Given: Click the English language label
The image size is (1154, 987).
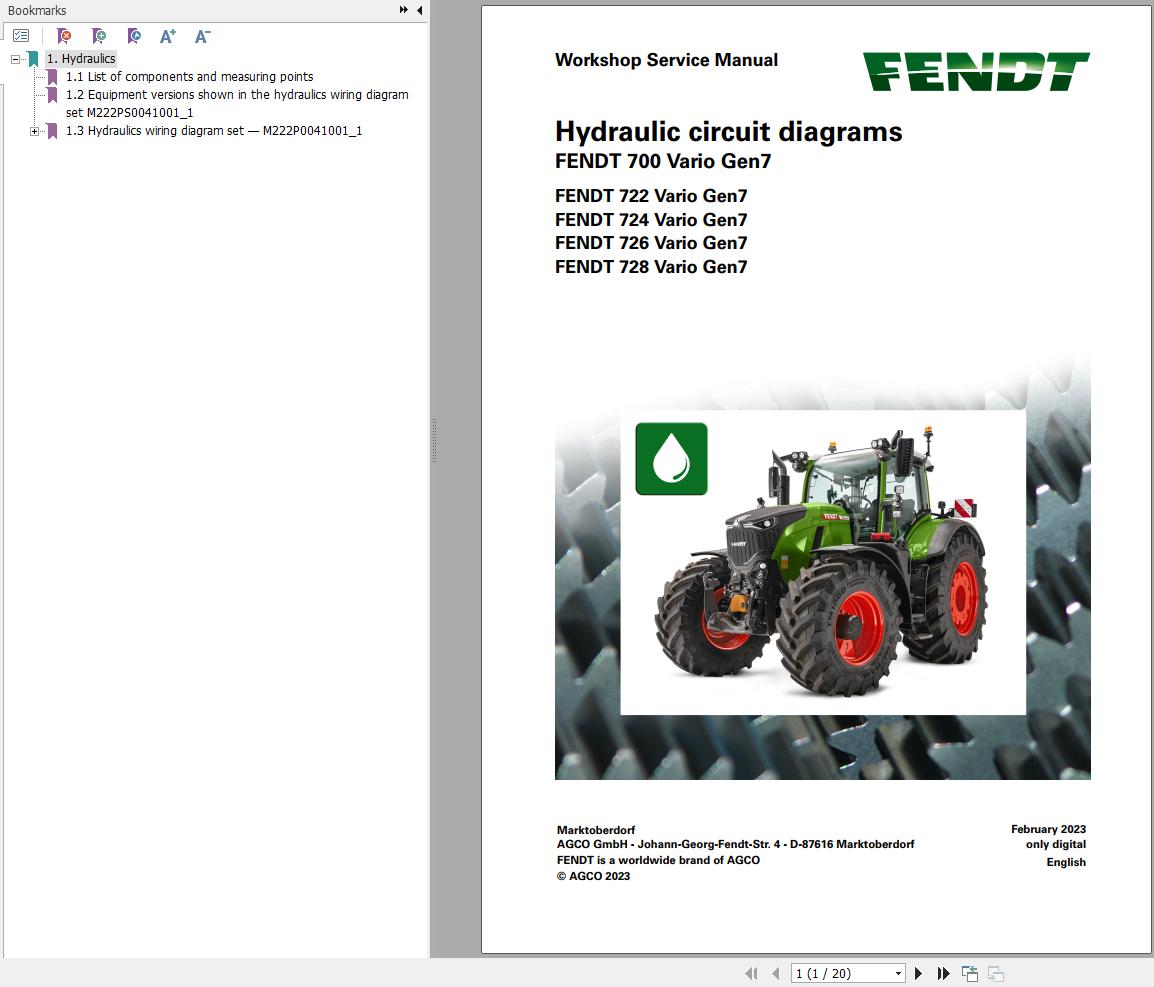Looking at the screenshot, I should click(x=1066, y=862).
